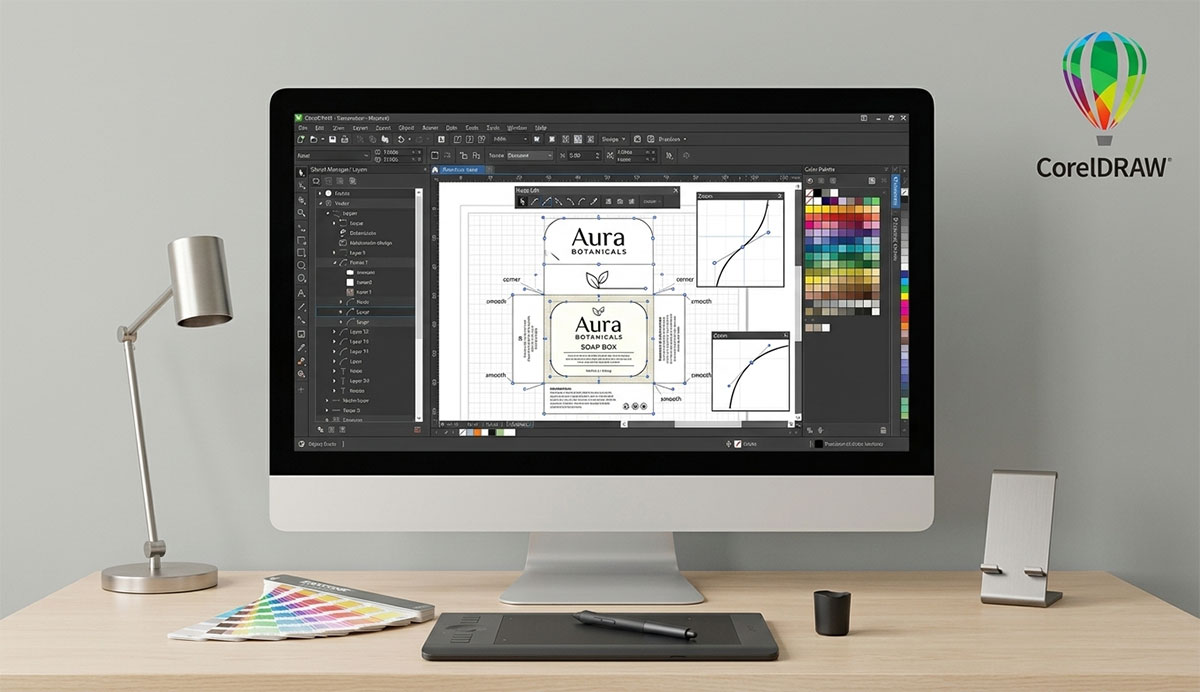
Task: Save the document with the floppy icon
Action: (x=332, y=139)
